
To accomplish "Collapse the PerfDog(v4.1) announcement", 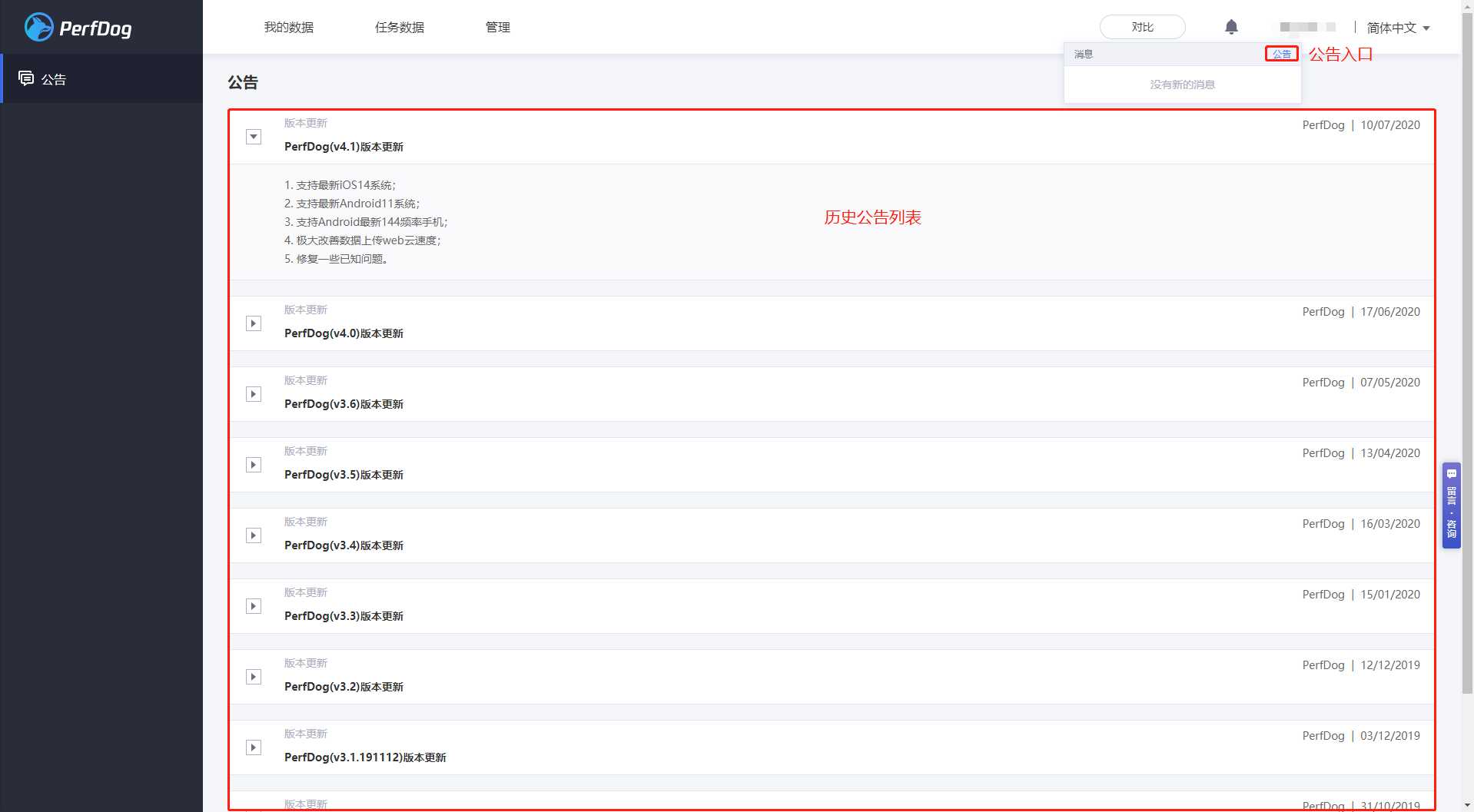I will pos(254,137).
